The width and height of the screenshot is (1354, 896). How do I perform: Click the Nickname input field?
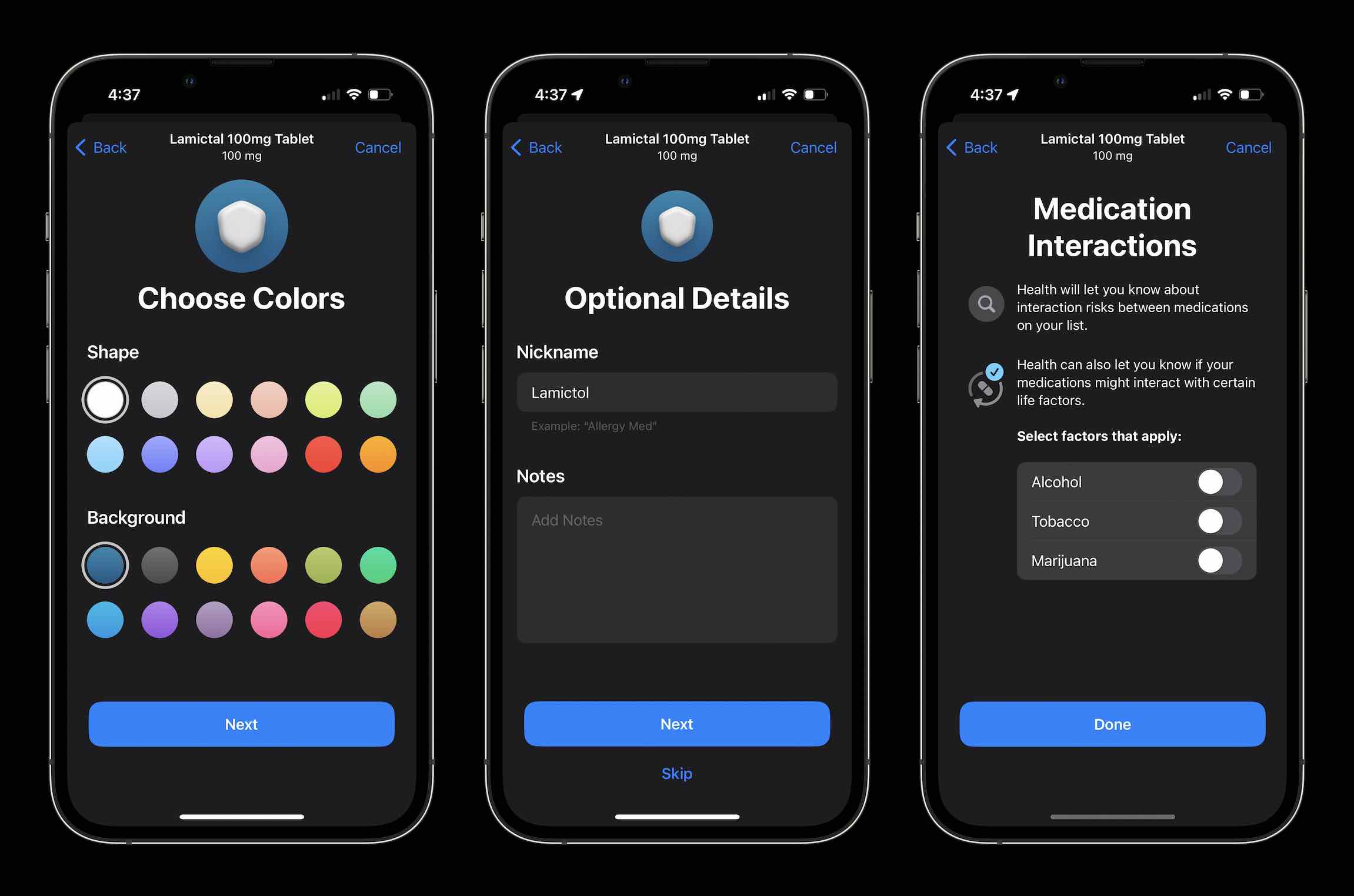pos(677,392)
